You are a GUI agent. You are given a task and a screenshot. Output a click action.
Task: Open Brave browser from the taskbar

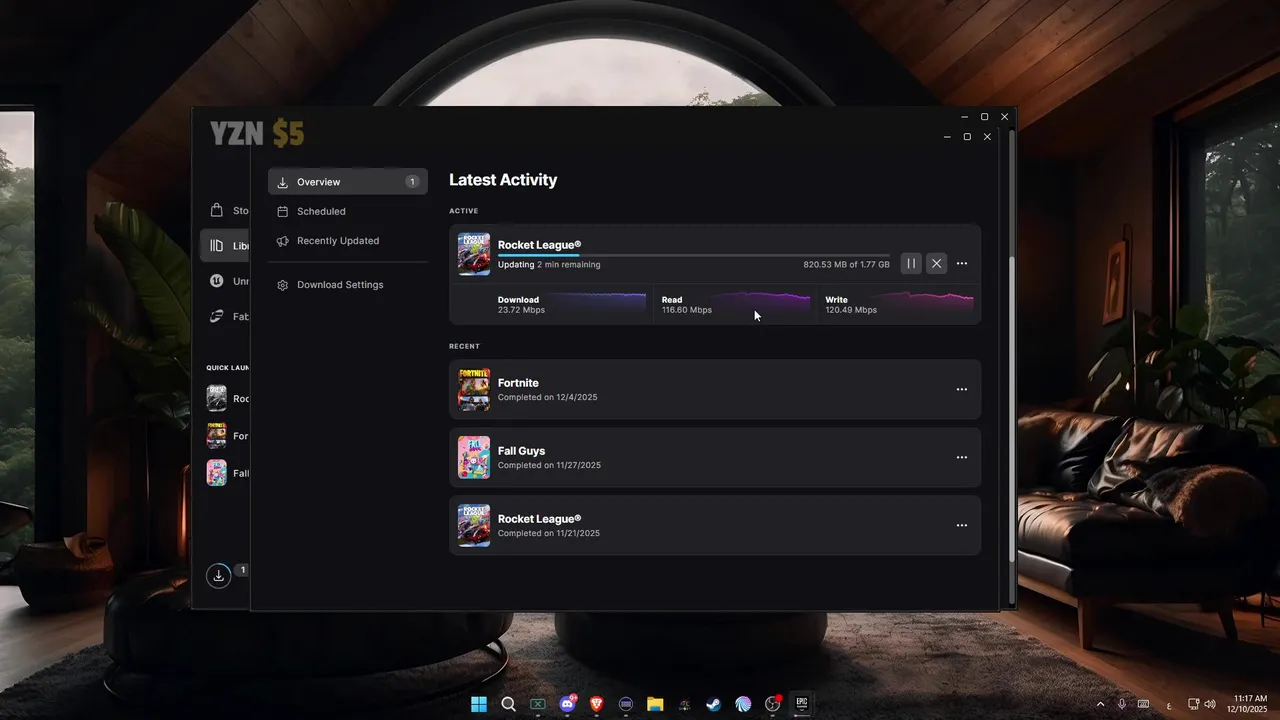tap(597, 704)
